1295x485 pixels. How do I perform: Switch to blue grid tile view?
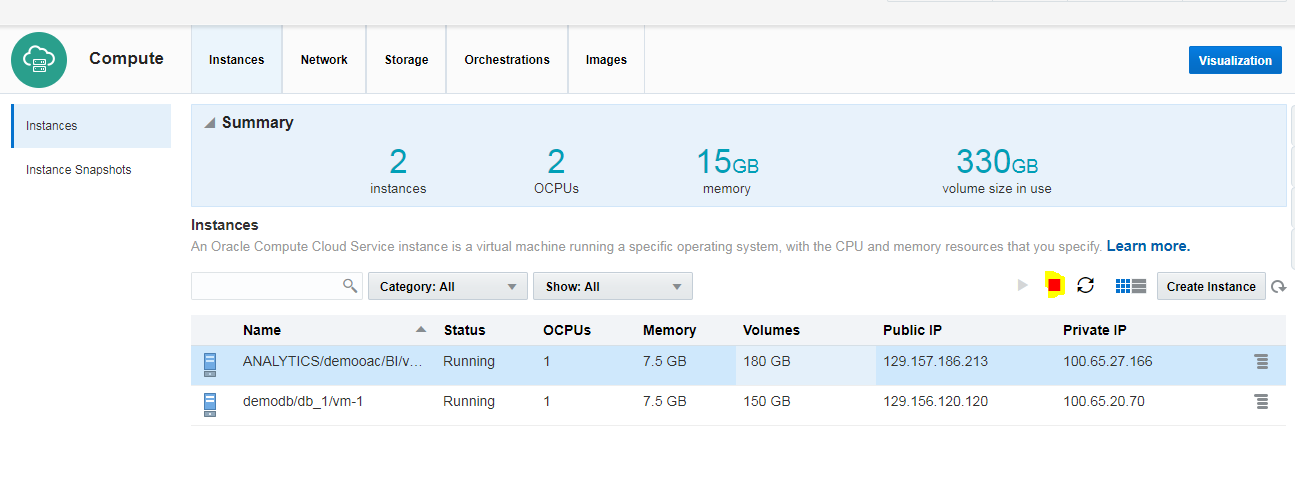click(1122, 286)
